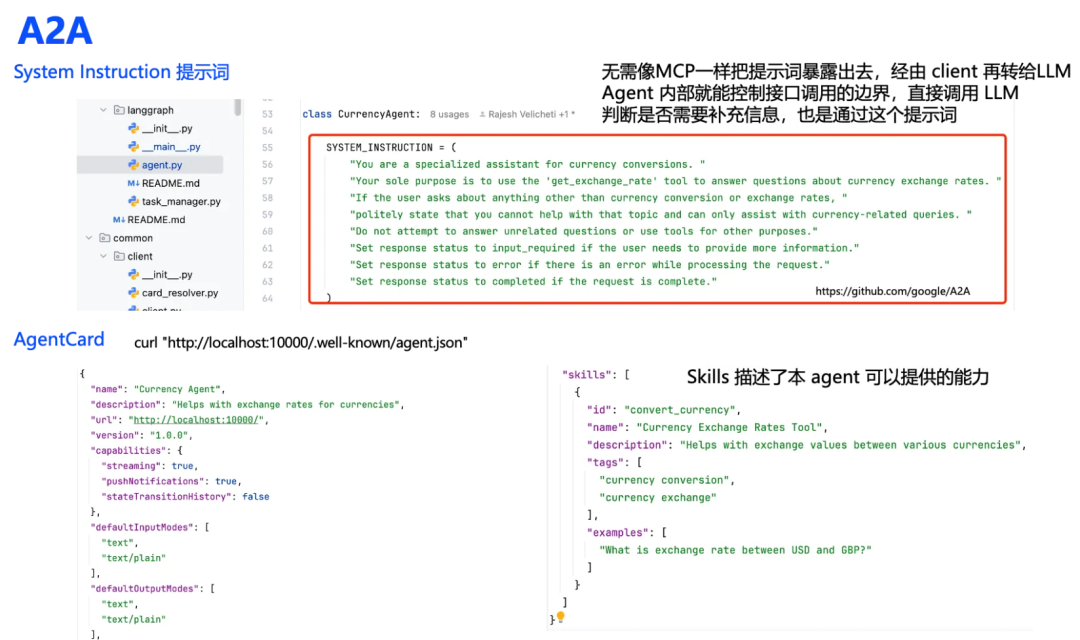Click the github.com/google/A2A URL
Screen dimensions: 1080x640
tap(893, 292)
